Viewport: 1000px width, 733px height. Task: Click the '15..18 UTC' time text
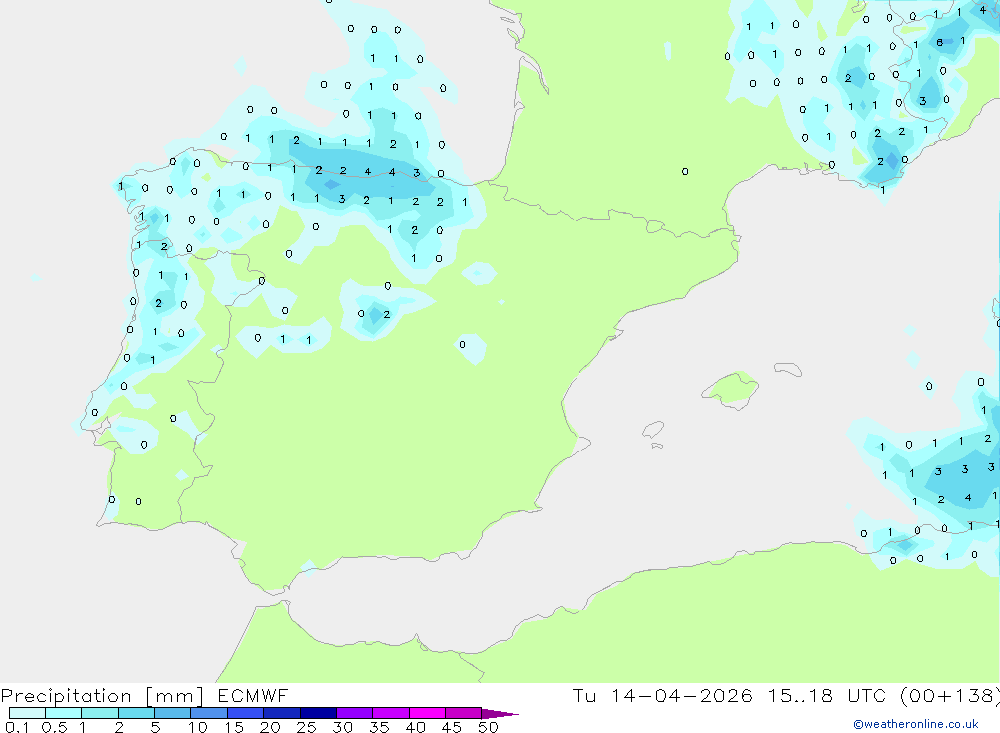click(x=827, y=695)
